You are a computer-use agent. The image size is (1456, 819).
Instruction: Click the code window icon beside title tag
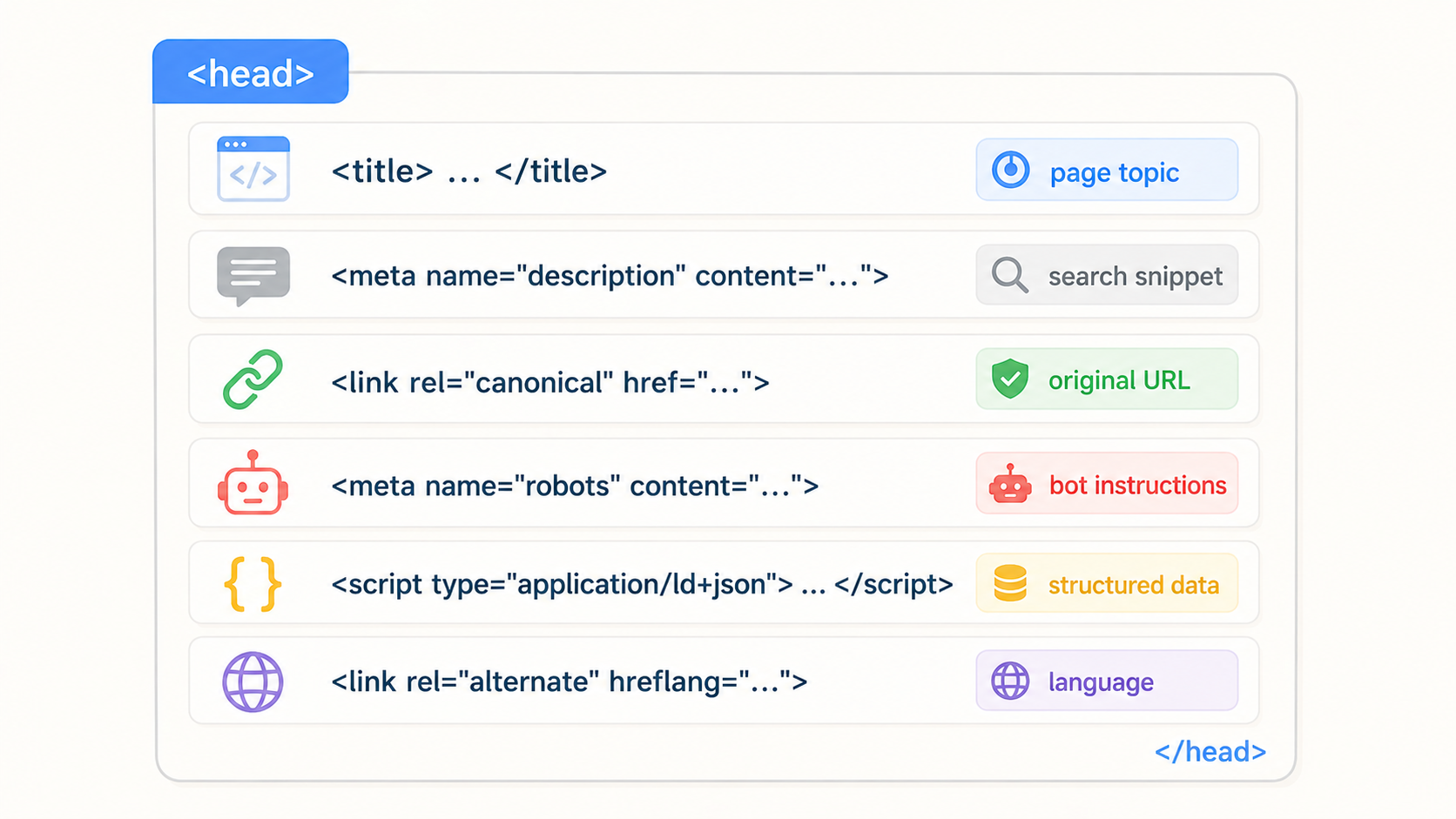(253, 169)
